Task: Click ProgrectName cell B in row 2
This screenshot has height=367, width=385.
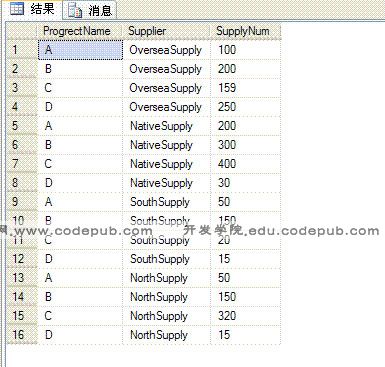Action: coord(80,69)
